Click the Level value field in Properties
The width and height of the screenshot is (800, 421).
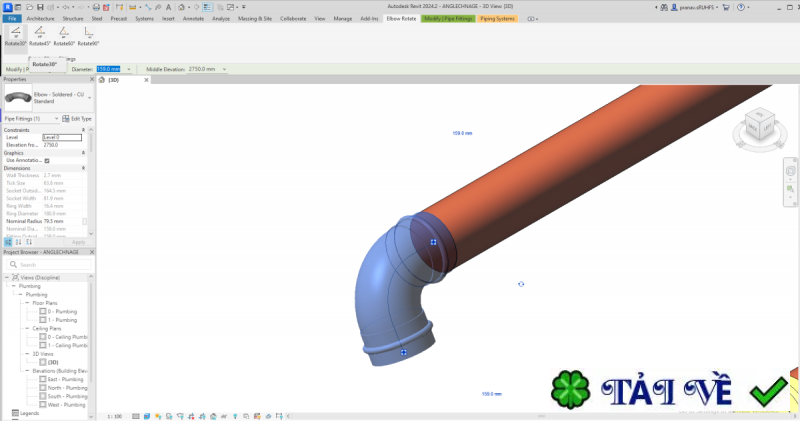coord(62,137)
